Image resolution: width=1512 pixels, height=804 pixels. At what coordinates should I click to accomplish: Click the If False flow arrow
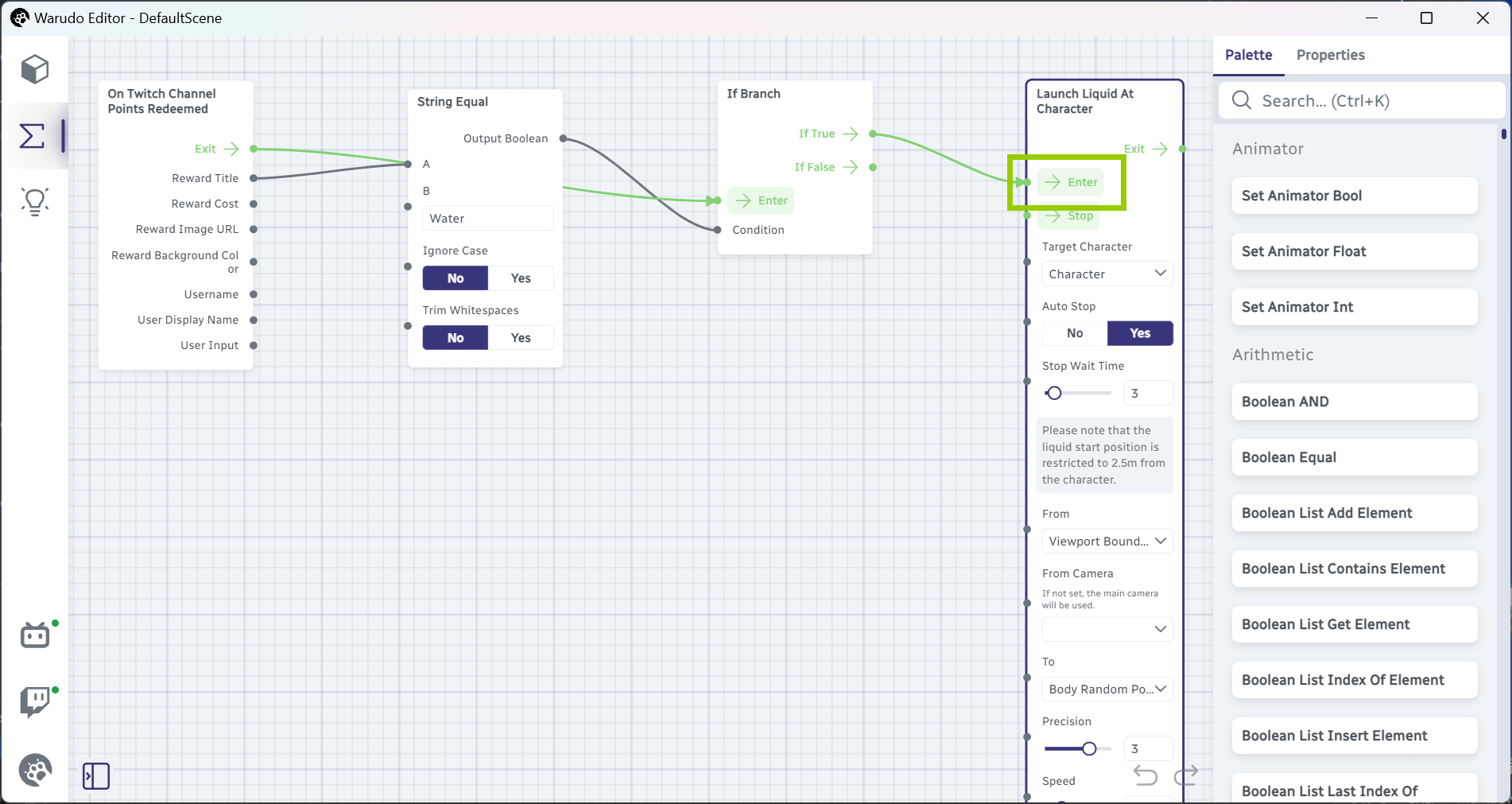[x=851, y=167]
